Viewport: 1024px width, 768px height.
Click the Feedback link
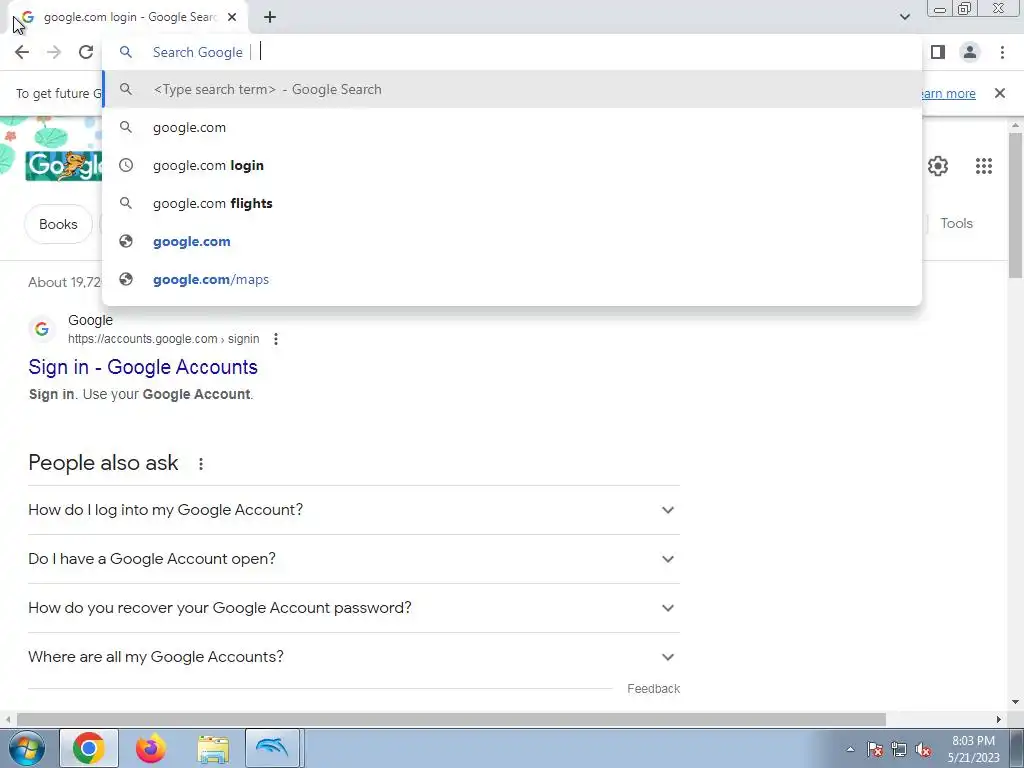(x=653, y=689)
